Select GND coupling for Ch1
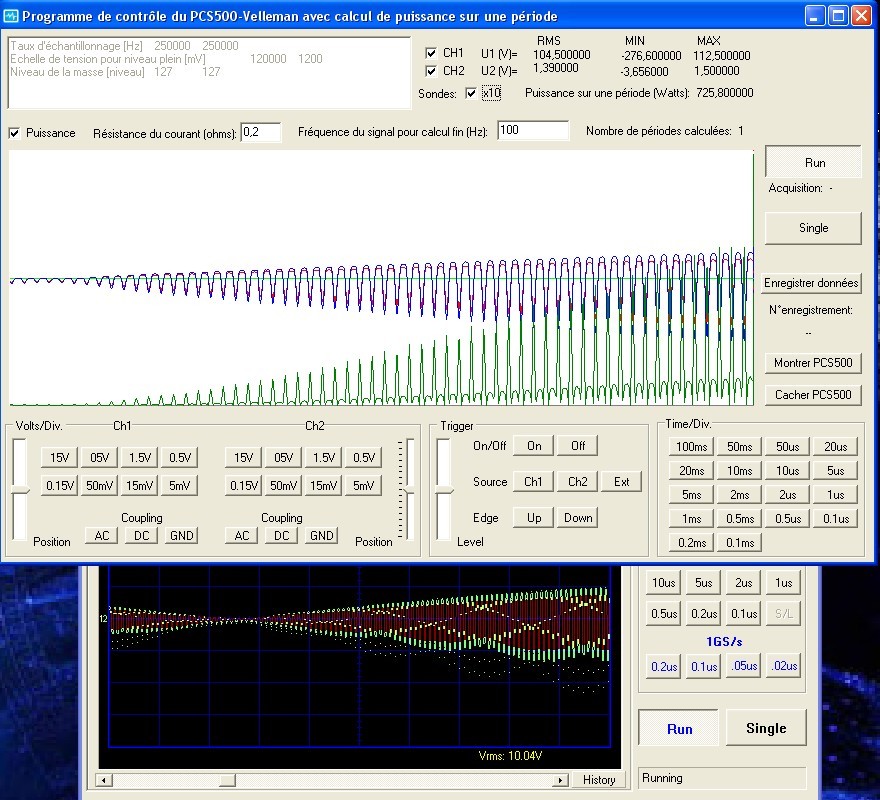This screenshot has height=800, width=880. tap(181, 536)
